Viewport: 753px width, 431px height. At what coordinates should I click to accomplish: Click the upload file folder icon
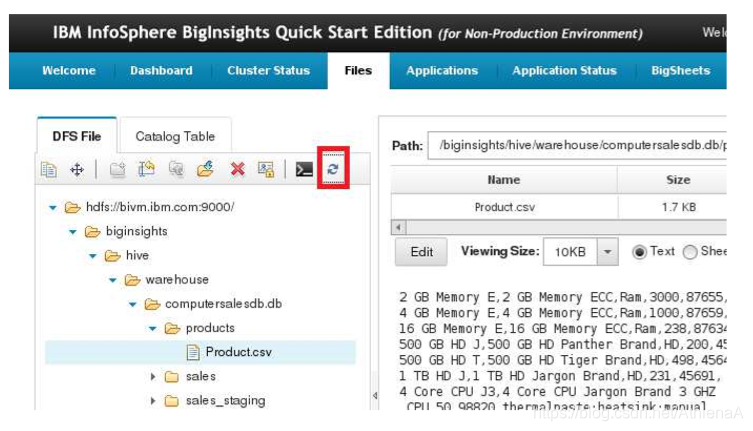[206, 169]
